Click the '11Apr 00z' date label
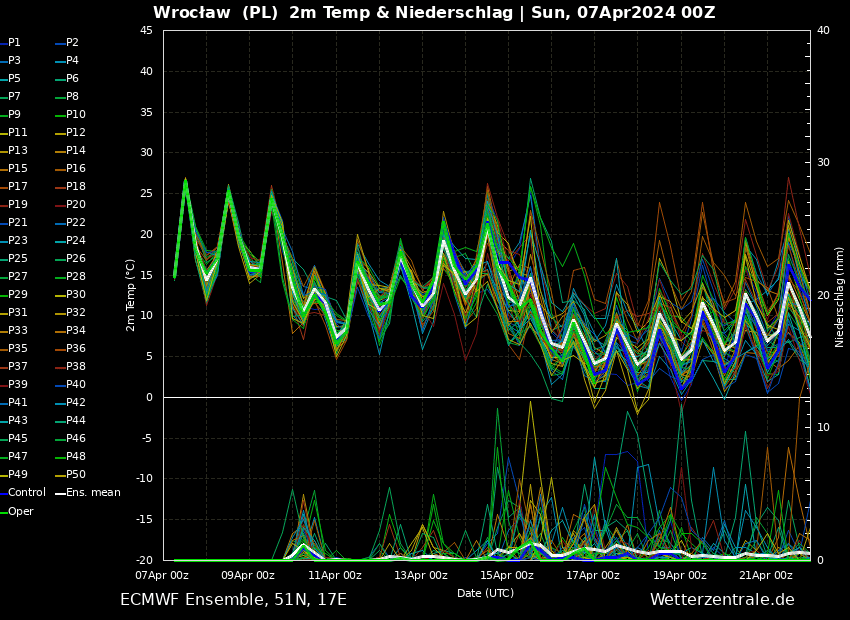850x620 pixels. [334, 575]
